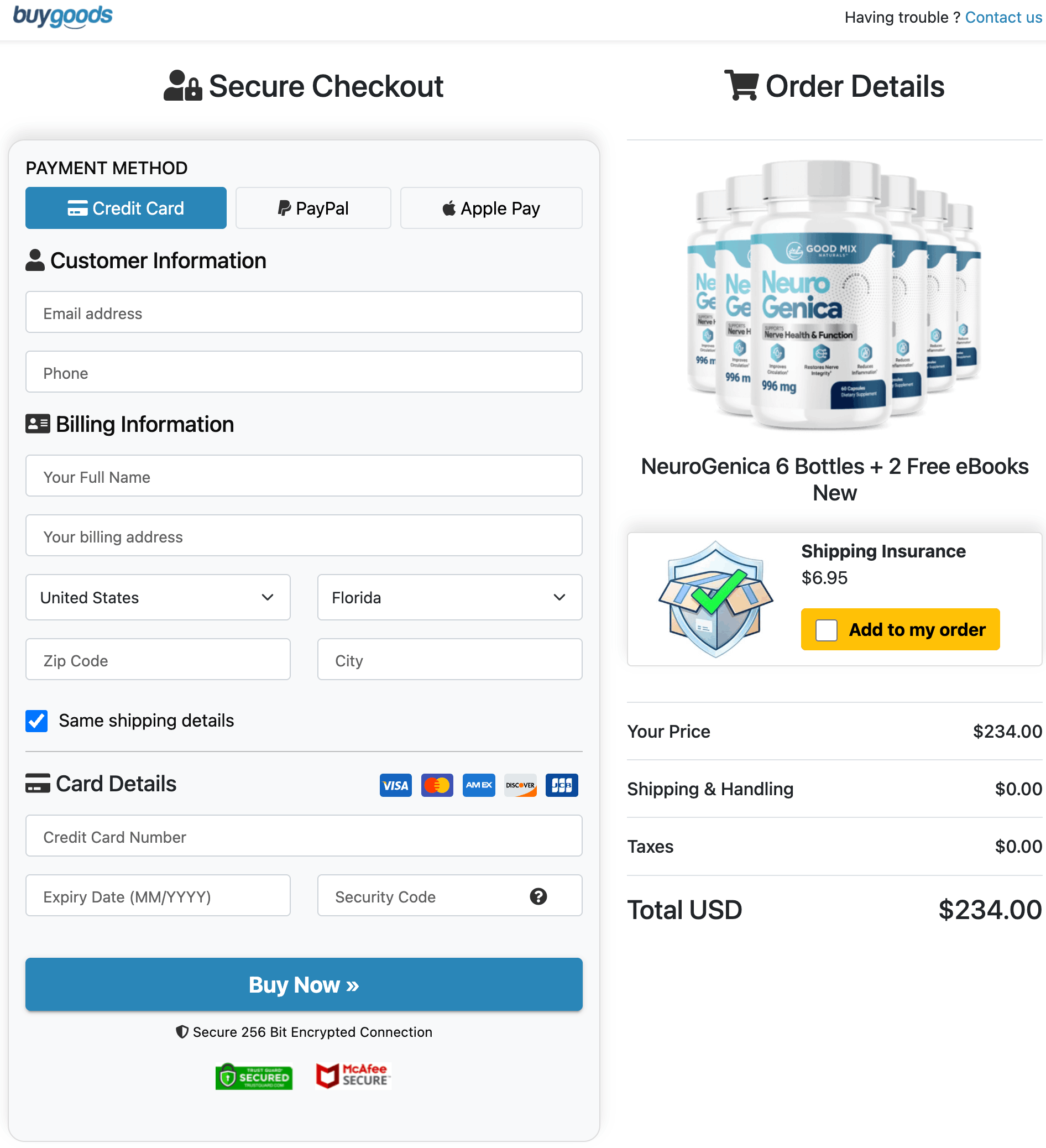Click the Trust Guard Secured badge
Image resolution: width=1046 pixels, height=1148 pixels.
coord(254,1076)
